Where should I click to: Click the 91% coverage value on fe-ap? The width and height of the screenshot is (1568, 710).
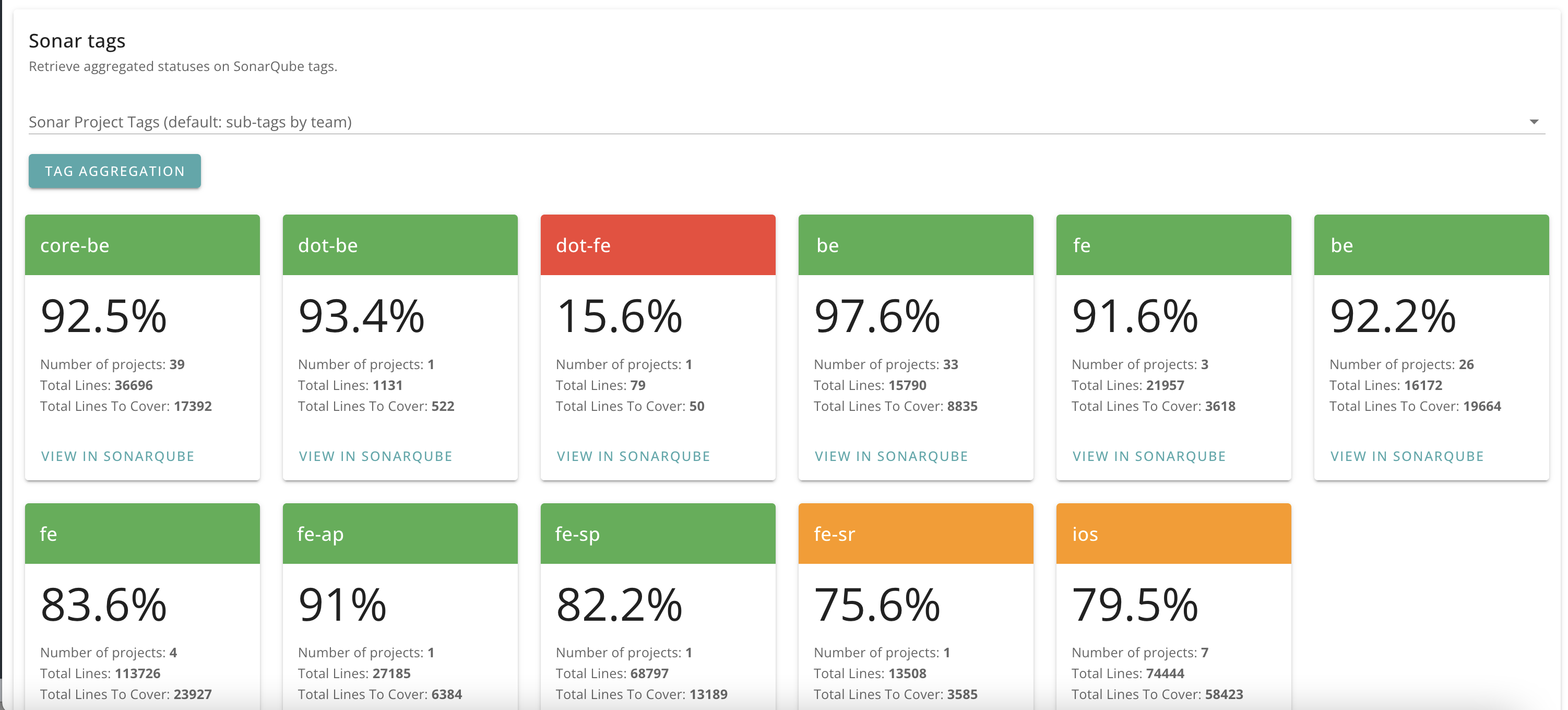tap(342, 605)
